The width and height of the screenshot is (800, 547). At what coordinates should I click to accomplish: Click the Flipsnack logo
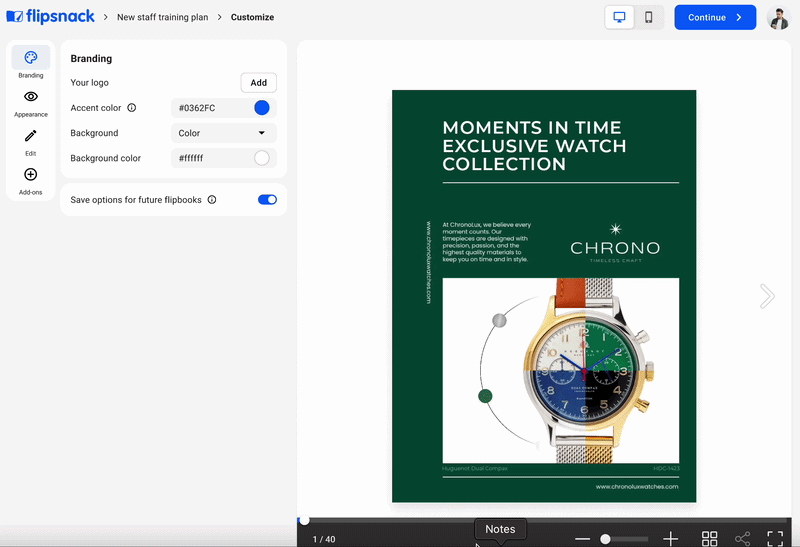[50, 17]
